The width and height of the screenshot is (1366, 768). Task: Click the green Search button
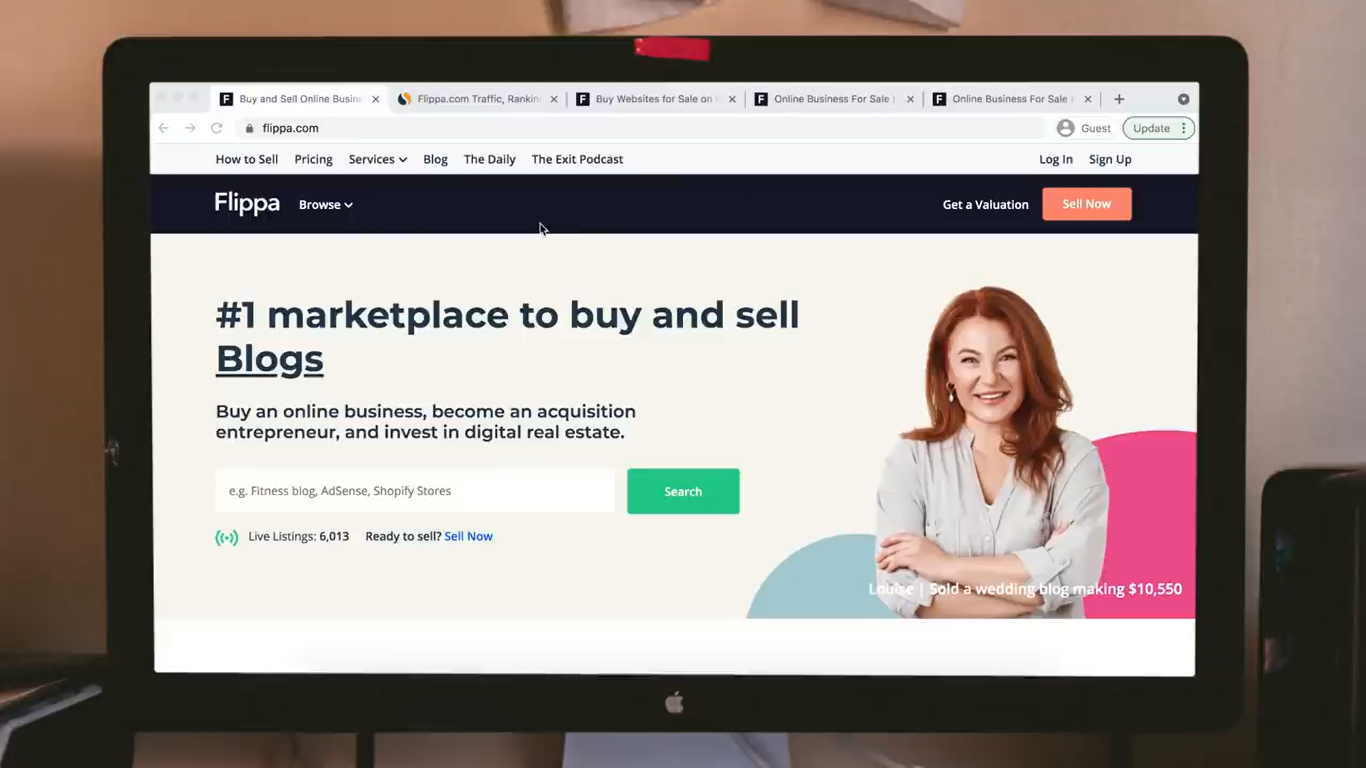(x=683, y=491)
